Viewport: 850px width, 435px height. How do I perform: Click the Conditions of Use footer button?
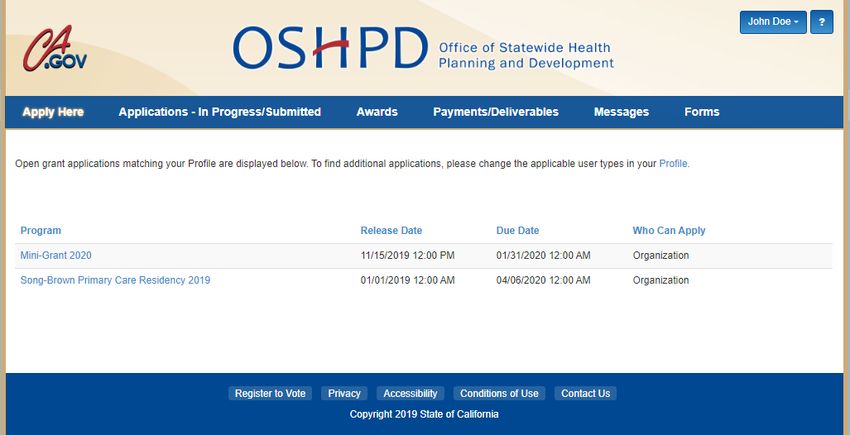tap(499, 393)
